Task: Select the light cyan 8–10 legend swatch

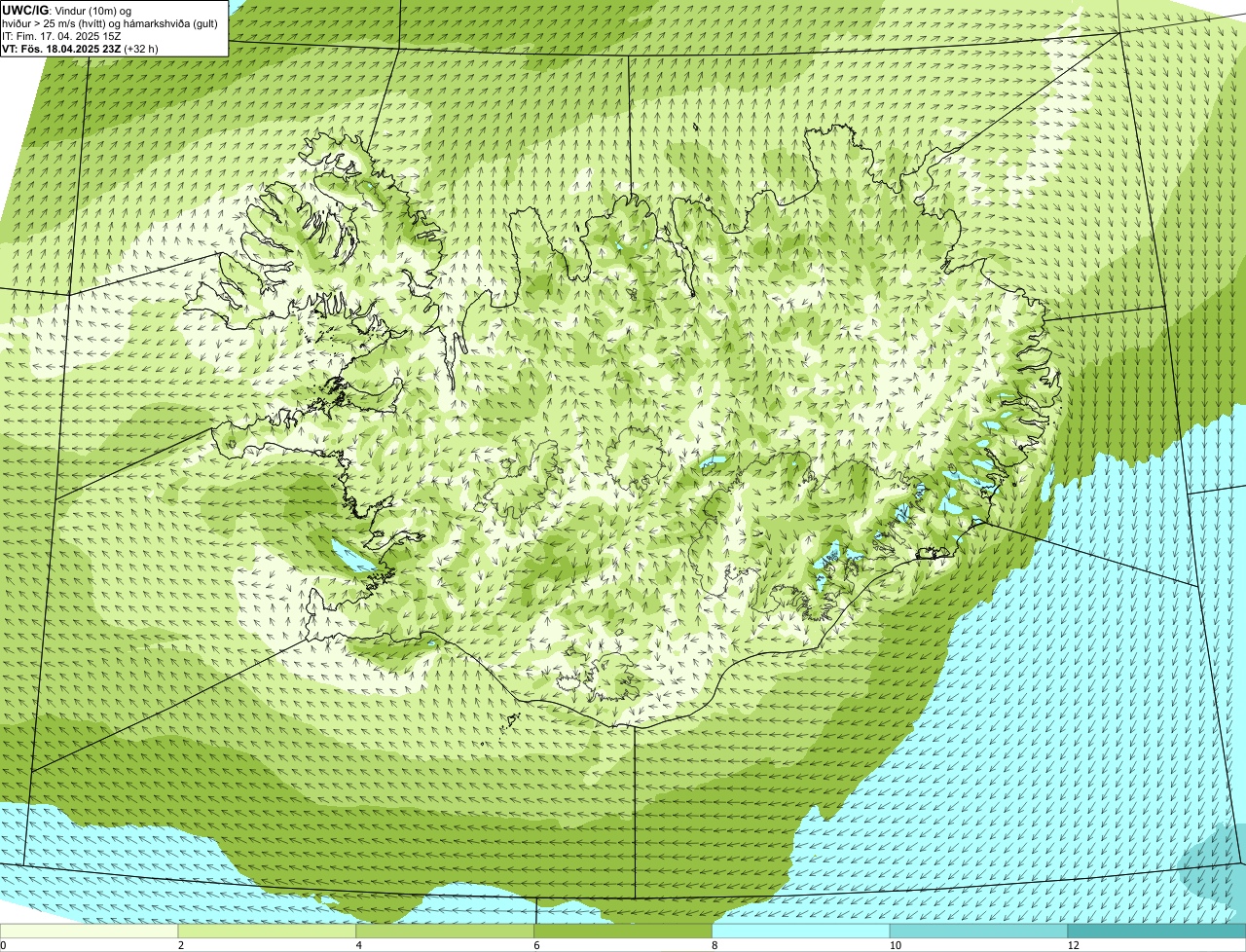Action: [801, 932]
